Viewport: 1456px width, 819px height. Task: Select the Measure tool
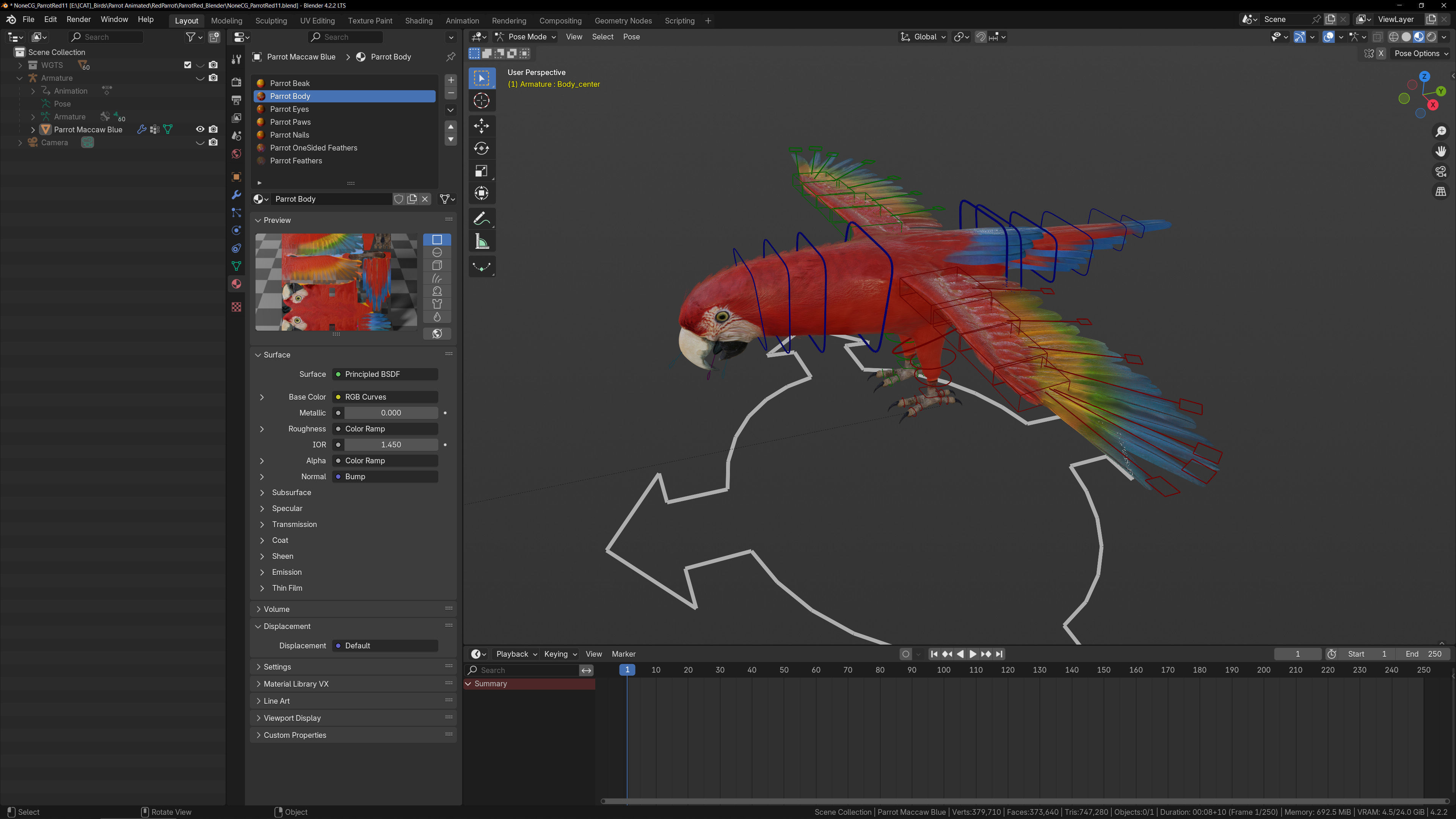coord(482,242)
